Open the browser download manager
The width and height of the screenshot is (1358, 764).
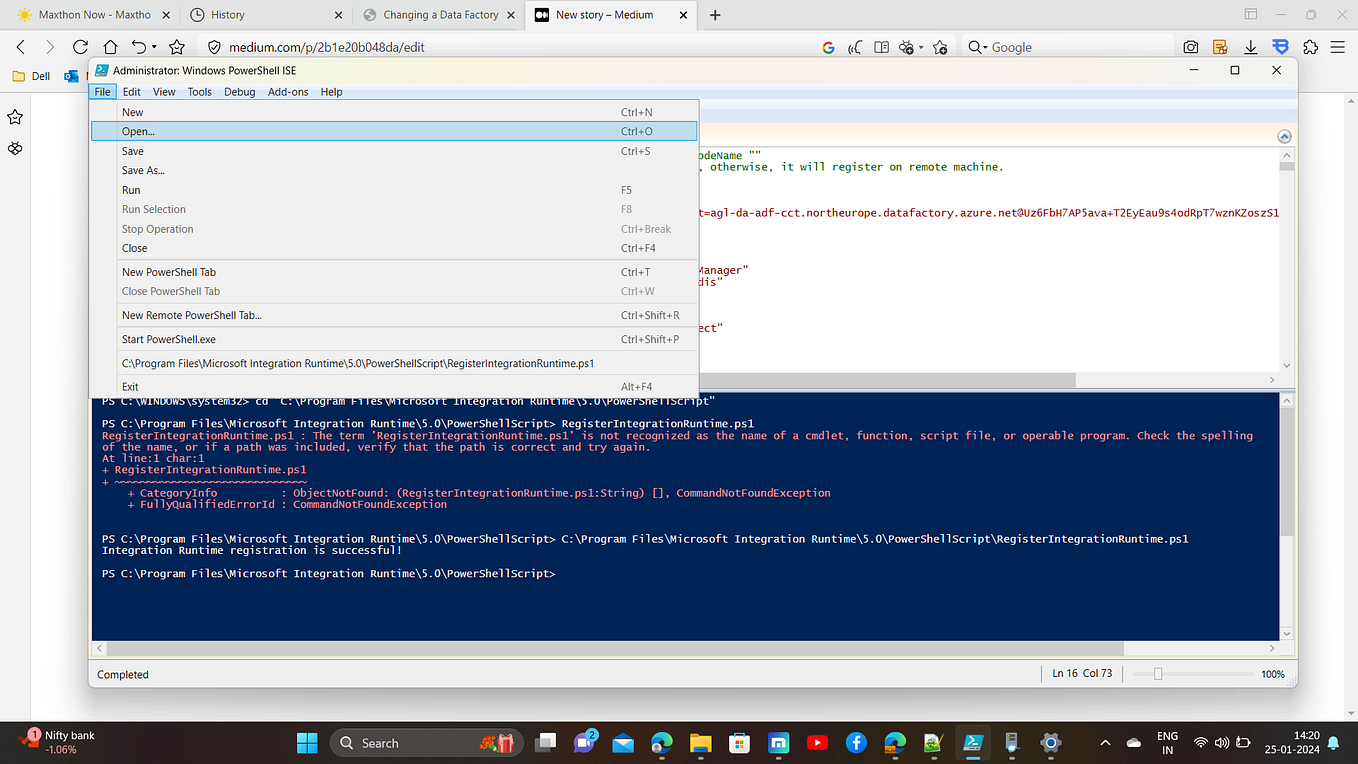tap(1250, 47)
